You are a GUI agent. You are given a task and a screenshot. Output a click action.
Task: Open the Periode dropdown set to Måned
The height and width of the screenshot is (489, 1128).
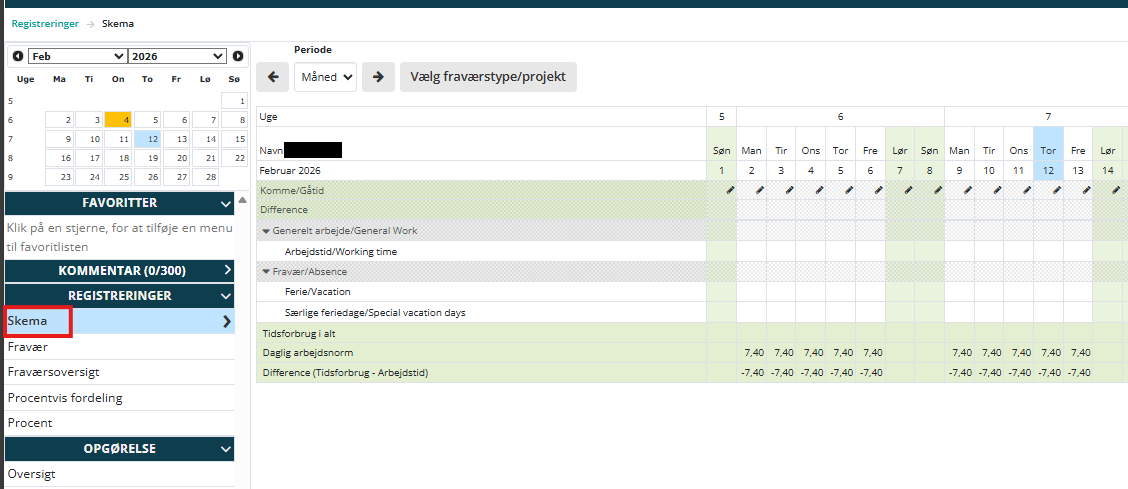tap(325, 77)
